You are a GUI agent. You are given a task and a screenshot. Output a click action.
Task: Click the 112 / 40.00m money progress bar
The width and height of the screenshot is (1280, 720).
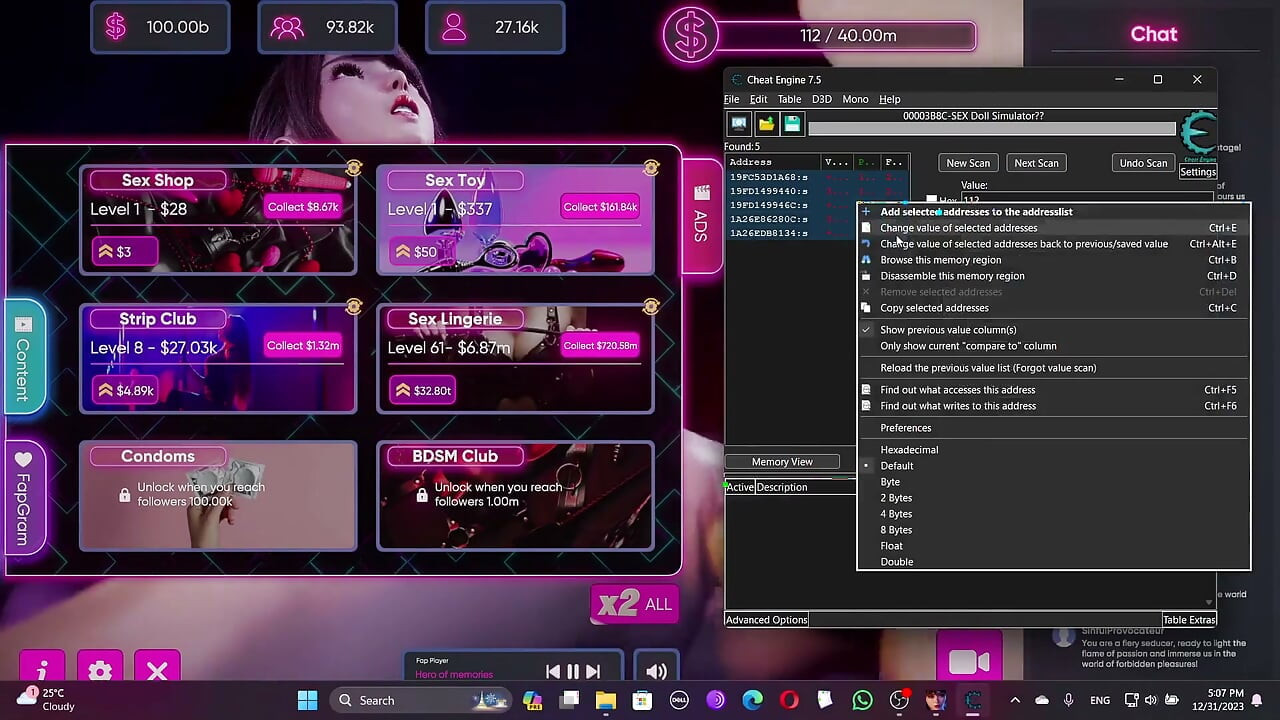point(847,36)
